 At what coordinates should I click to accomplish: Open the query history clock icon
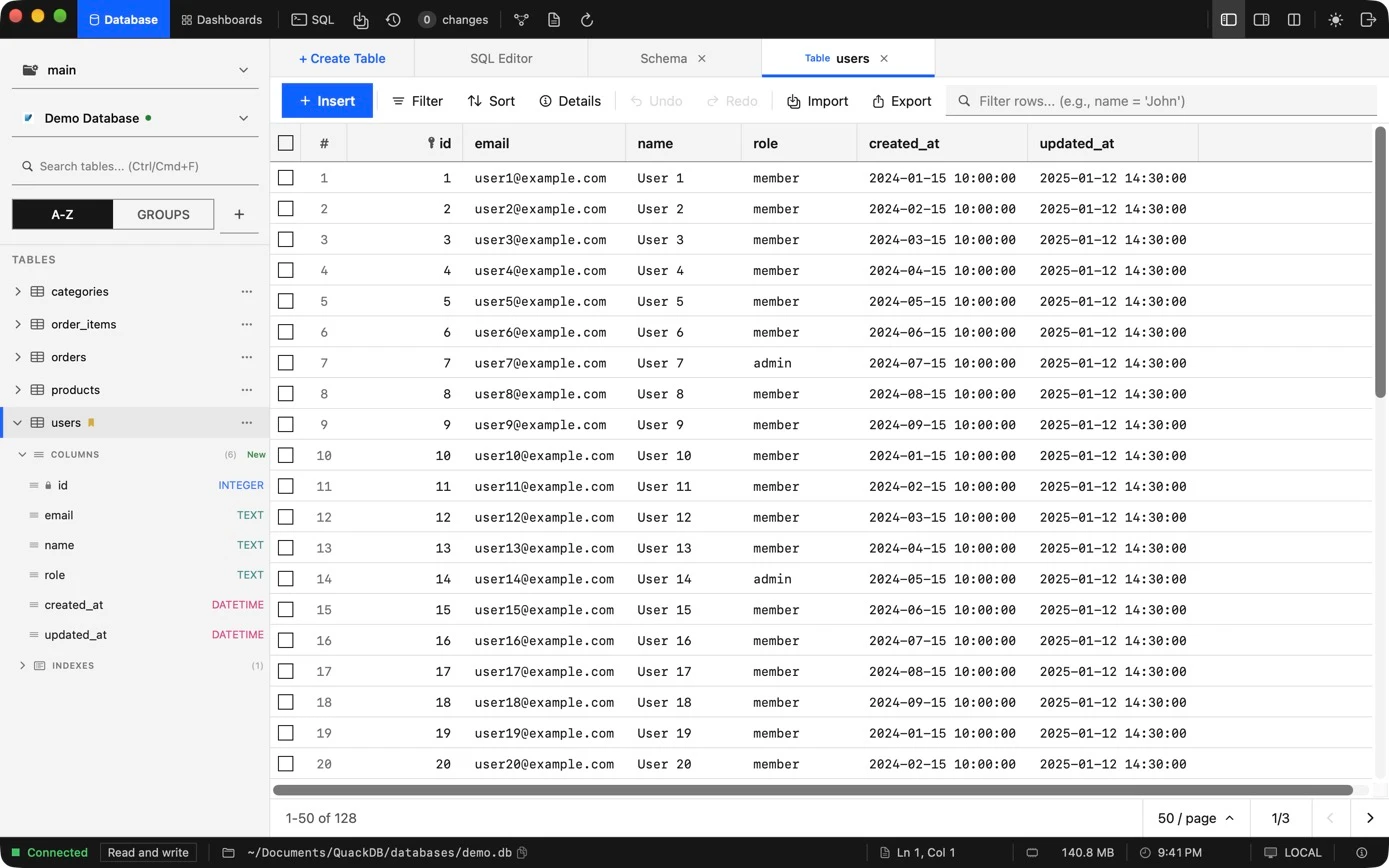[x=393, y=20]
